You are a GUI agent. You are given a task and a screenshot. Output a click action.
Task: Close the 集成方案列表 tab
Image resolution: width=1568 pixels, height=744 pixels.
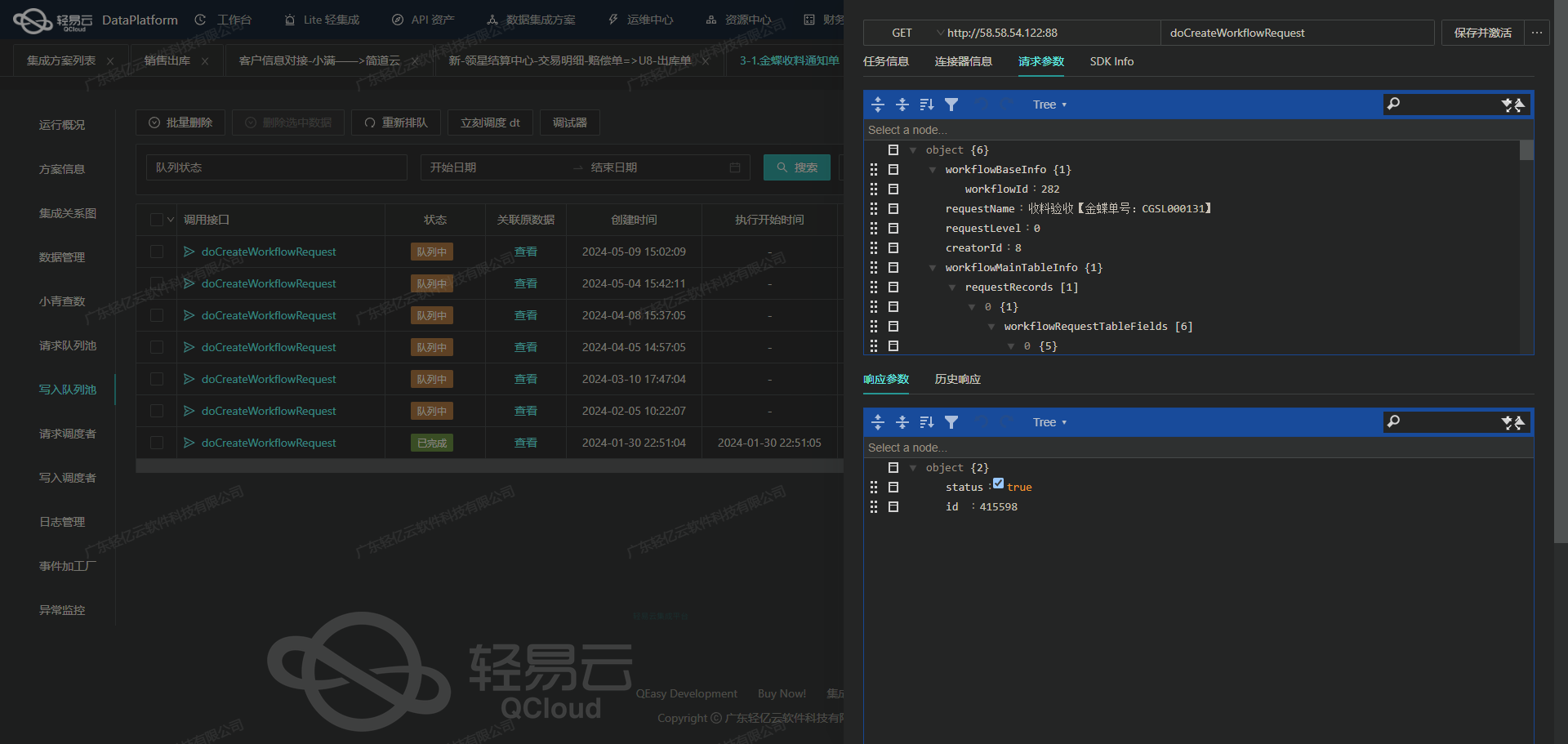tap(110, 61)
